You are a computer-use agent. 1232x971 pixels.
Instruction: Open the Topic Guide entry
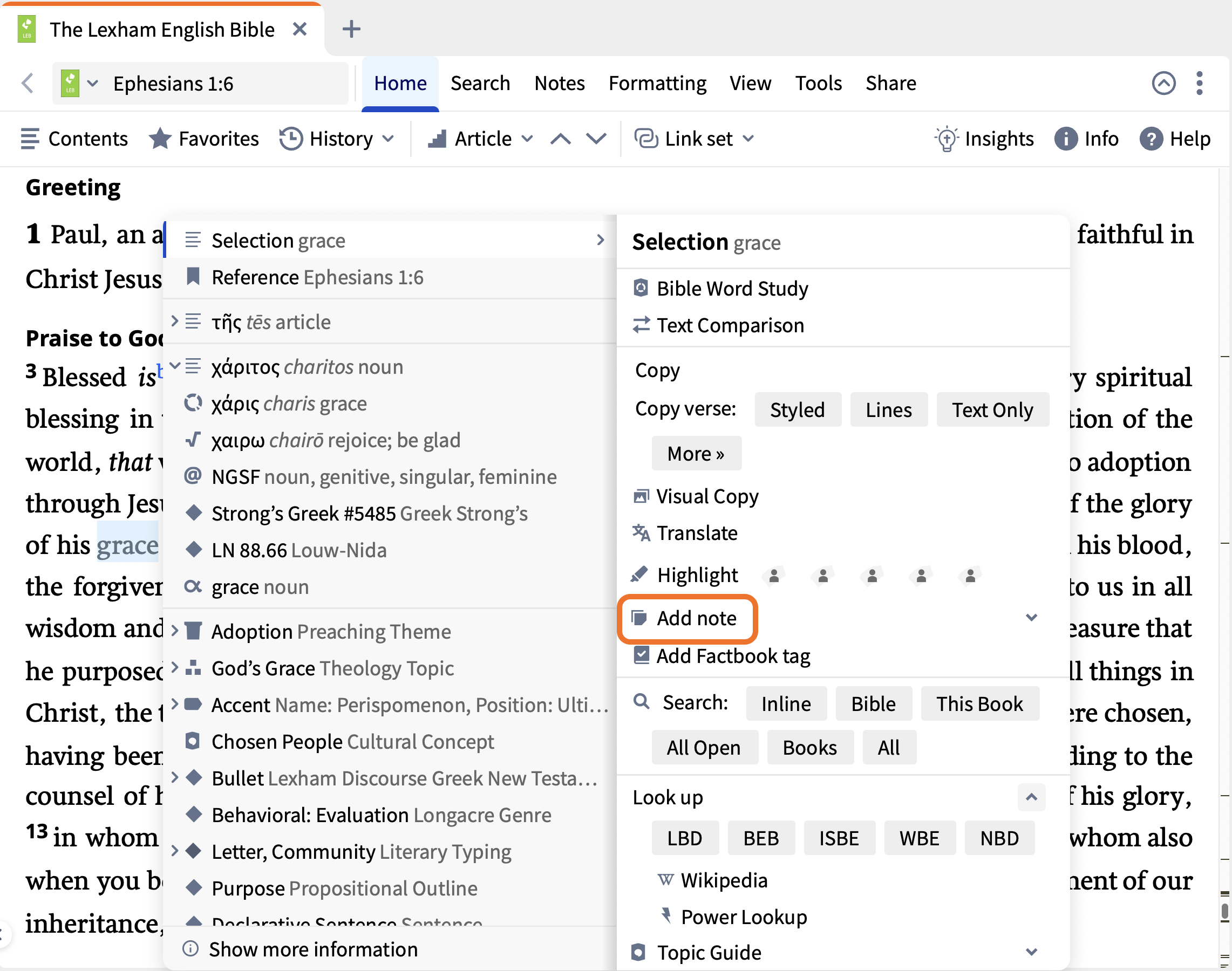coord(696,952)
